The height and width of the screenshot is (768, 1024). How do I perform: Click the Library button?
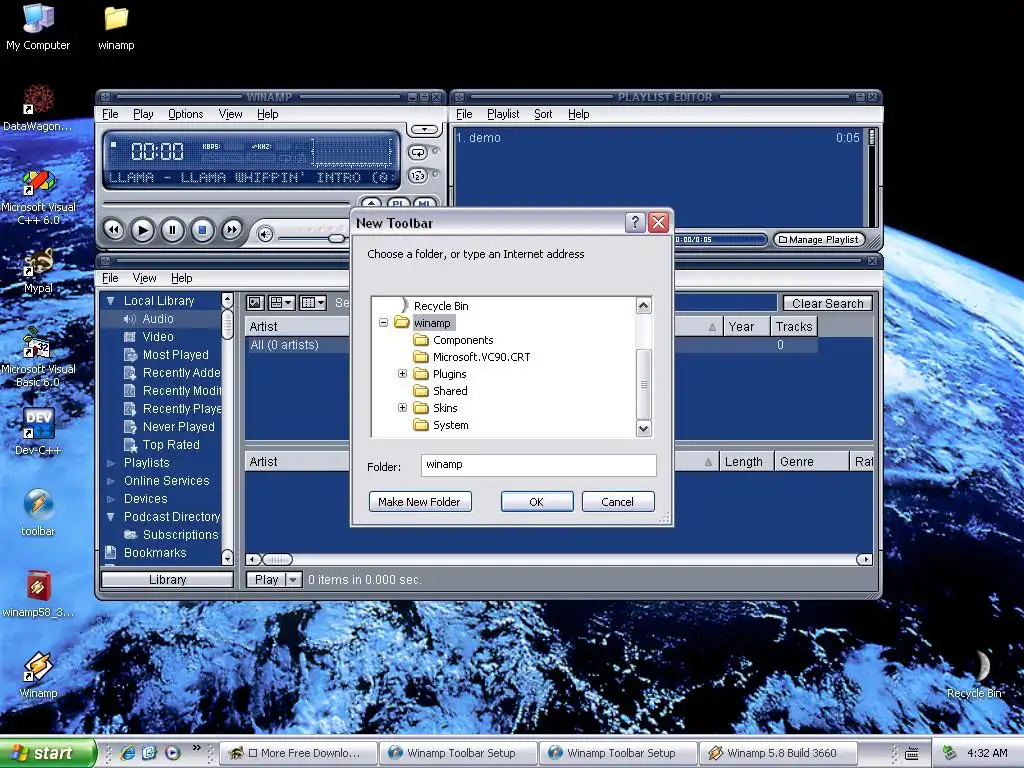click(167, 579)
